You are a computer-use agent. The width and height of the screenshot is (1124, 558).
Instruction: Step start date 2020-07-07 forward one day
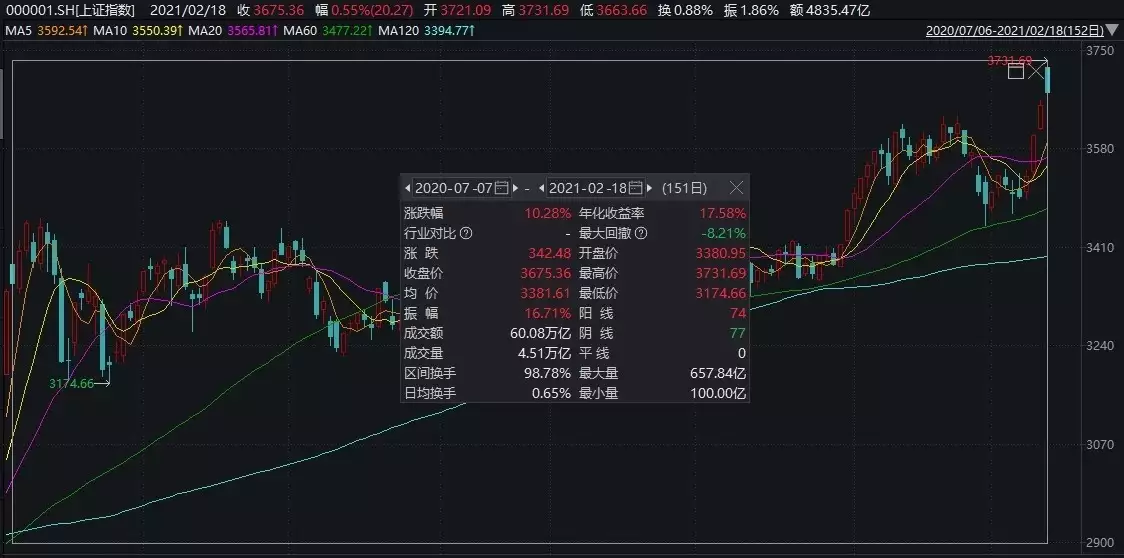click(x=515, y=188)
